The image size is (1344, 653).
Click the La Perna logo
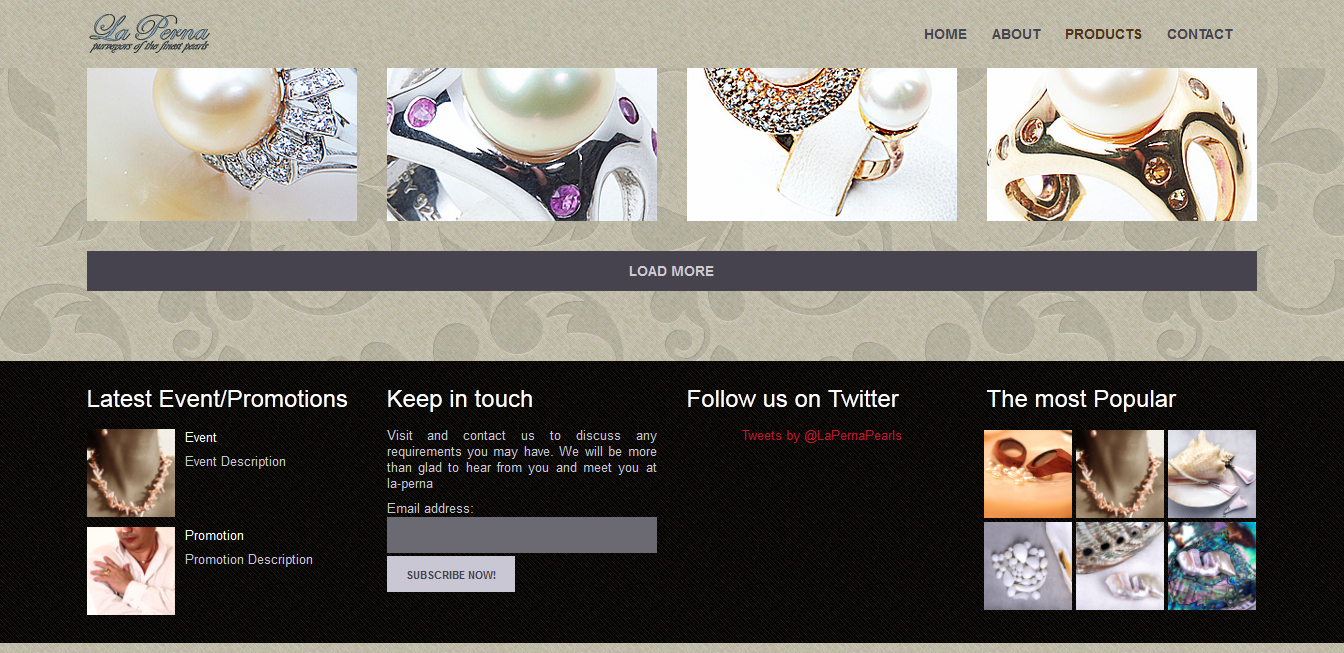(x=150, y=33)
